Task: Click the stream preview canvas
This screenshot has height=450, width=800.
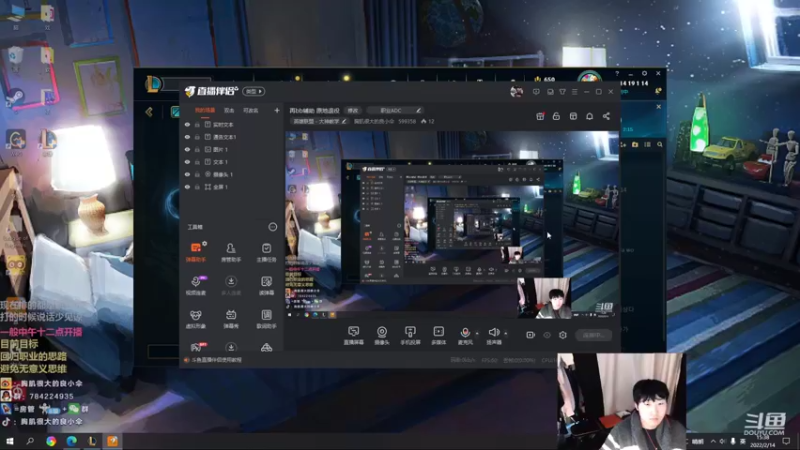Action: click(452, 225)
